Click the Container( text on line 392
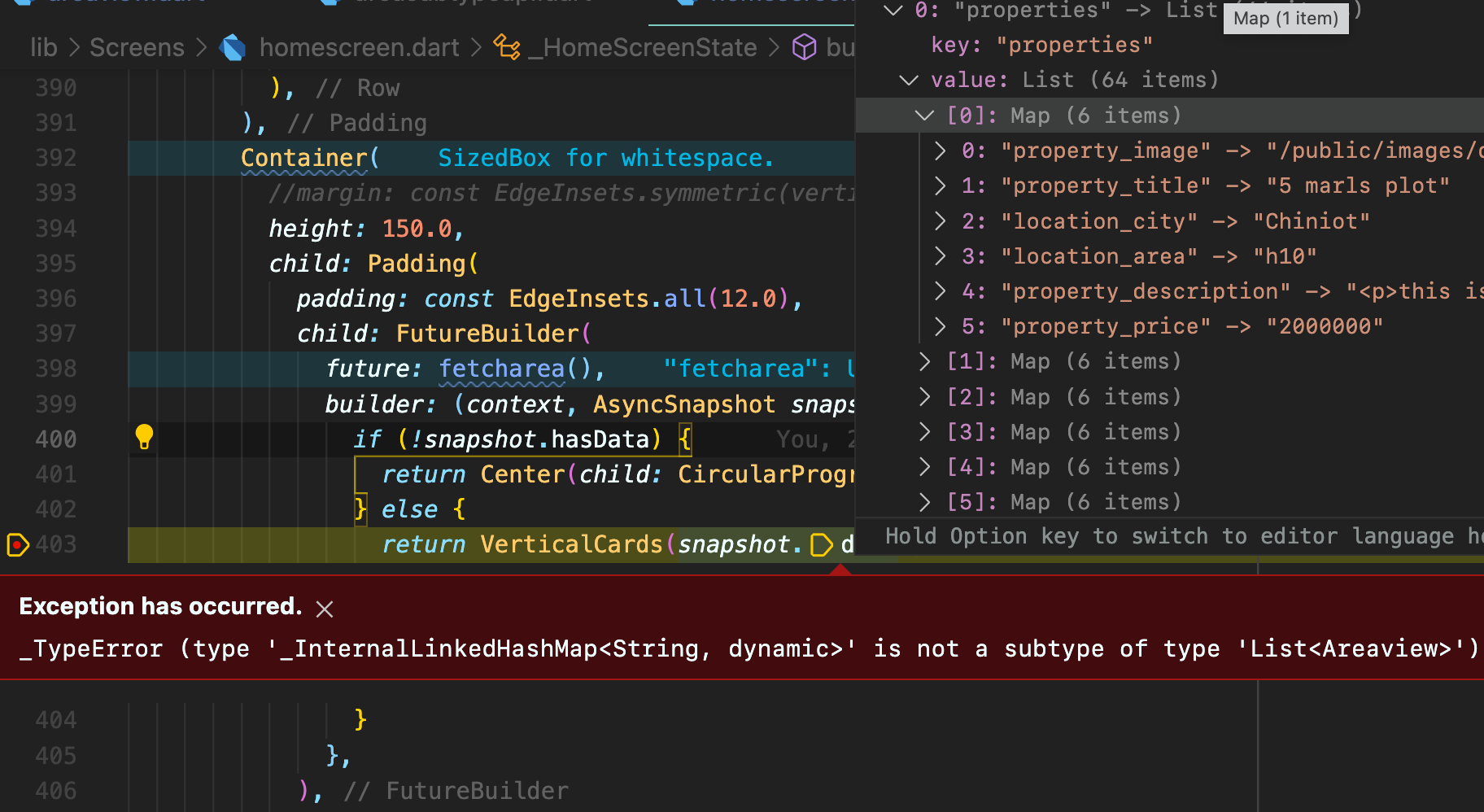Image resolution: width=1484 pixels, height=812 pixels. click(x=310, y=158)
